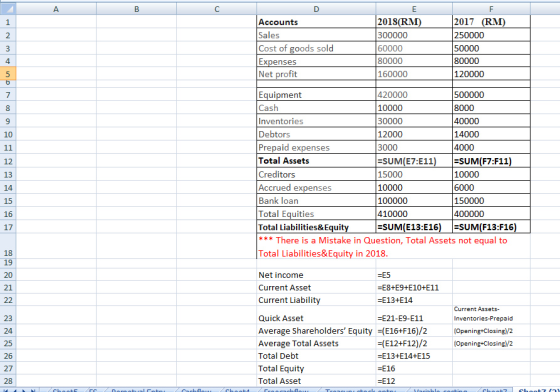The image size is (560, 392).
Task: Select Creditors 15000 cell
Action: point(414,174)
